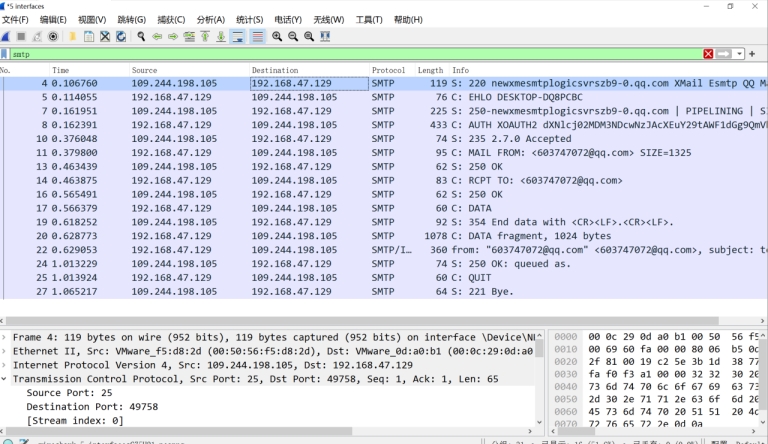The width and height of the screenshot is (768, 444).
Task: Reload the current capture file
Action: tap(120, 36)
